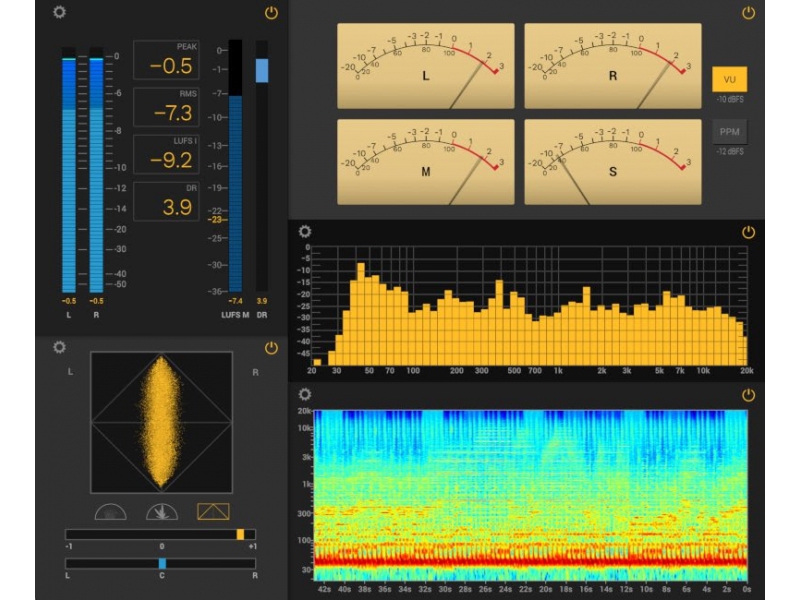Toggle power of the spectrum analyzer panel
Screen dimensions: 800x600
pyautogui.click(x=748, y=232)
